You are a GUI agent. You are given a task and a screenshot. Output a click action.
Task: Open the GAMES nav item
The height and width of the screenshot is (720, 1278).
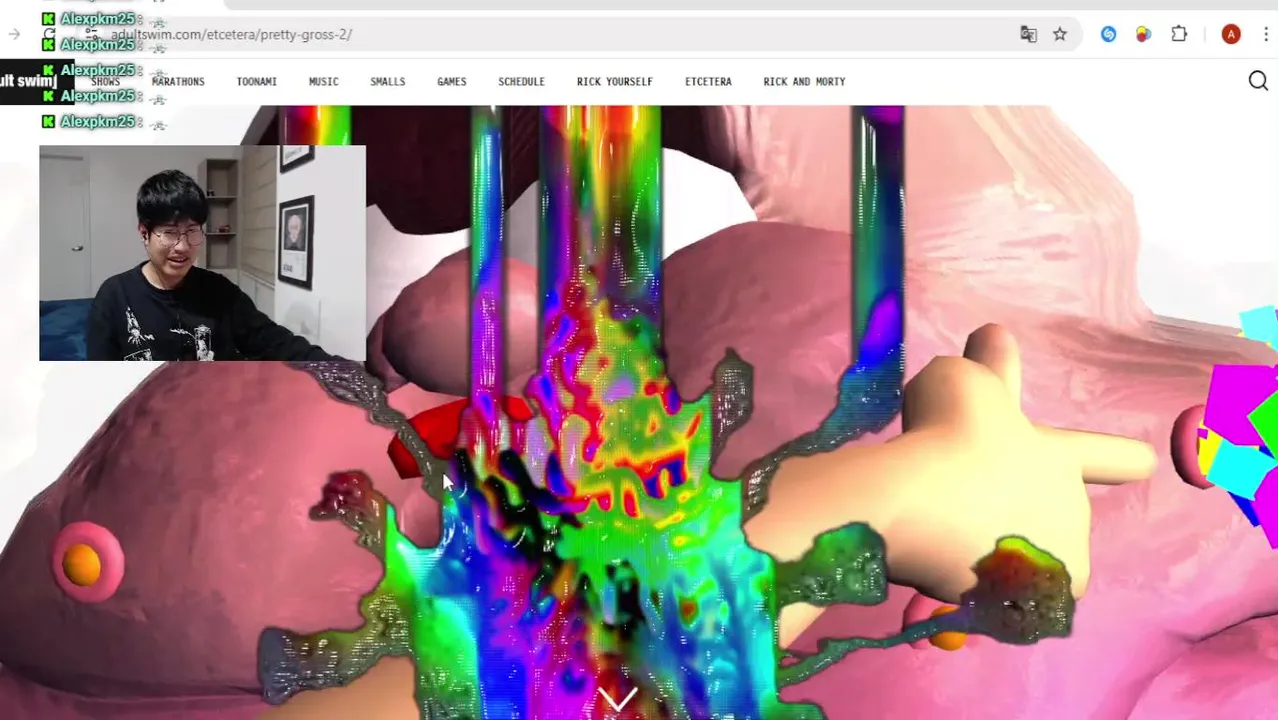452,82
